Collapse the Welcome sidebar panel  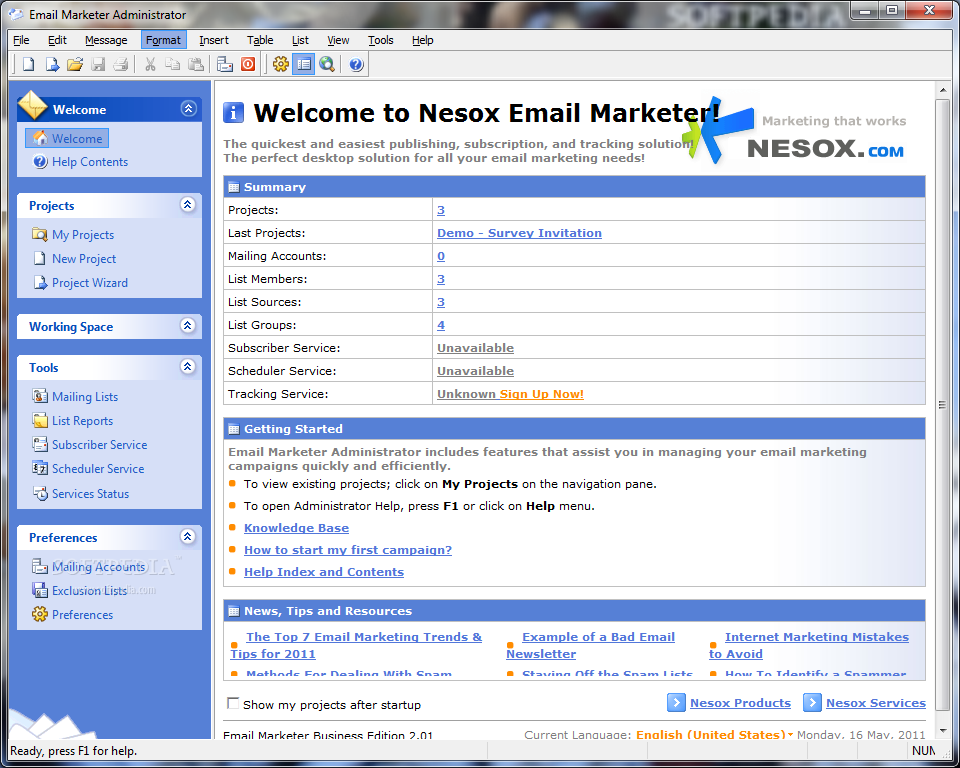coord(188,108)
